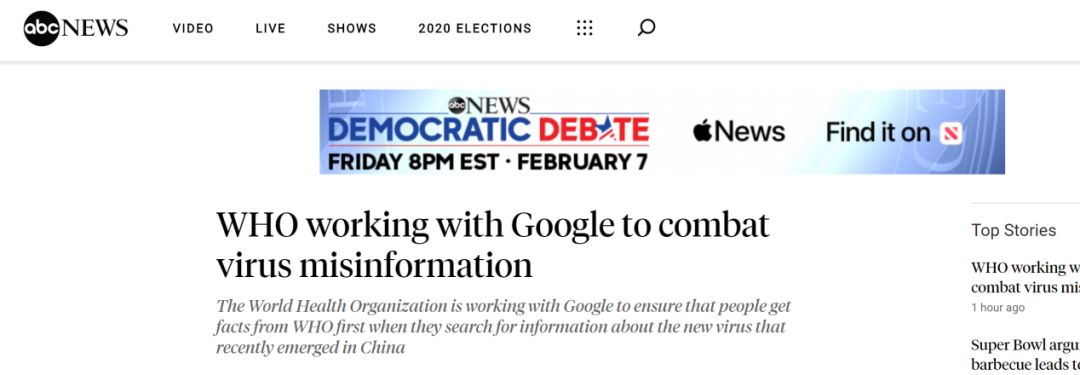Click the ABC News logo inside the banner
Image resolution: width=1080 pixels, height=375 pixels.
click(489, 105)
